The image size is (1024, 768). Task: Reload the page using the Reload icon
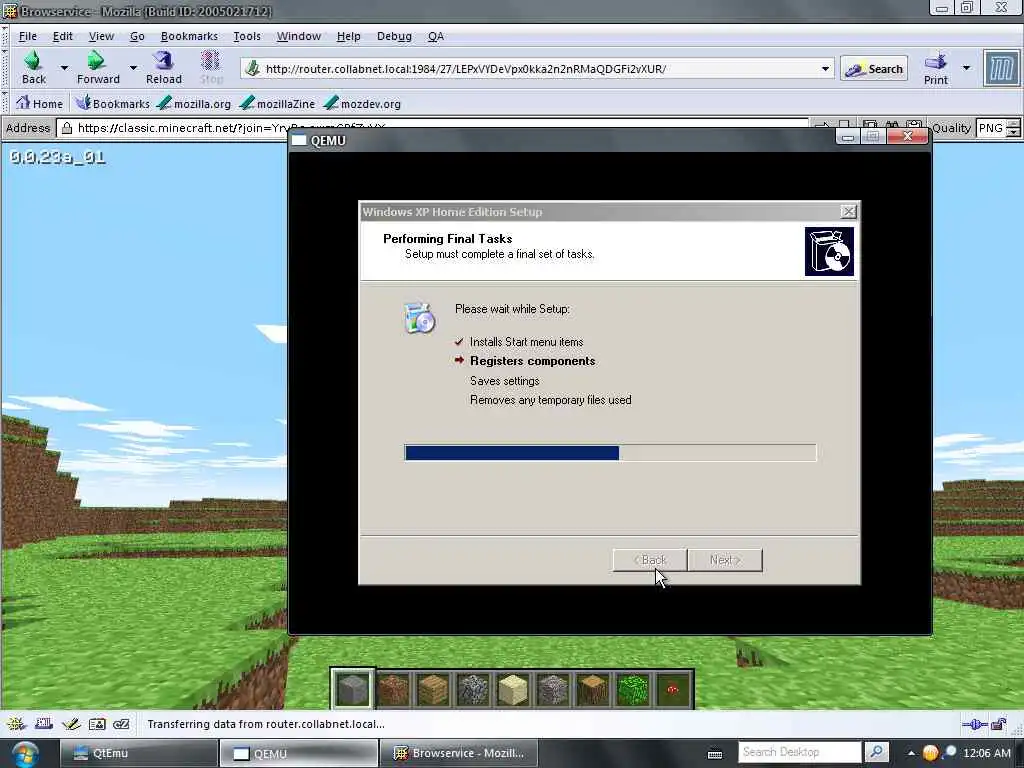[163, 61]
